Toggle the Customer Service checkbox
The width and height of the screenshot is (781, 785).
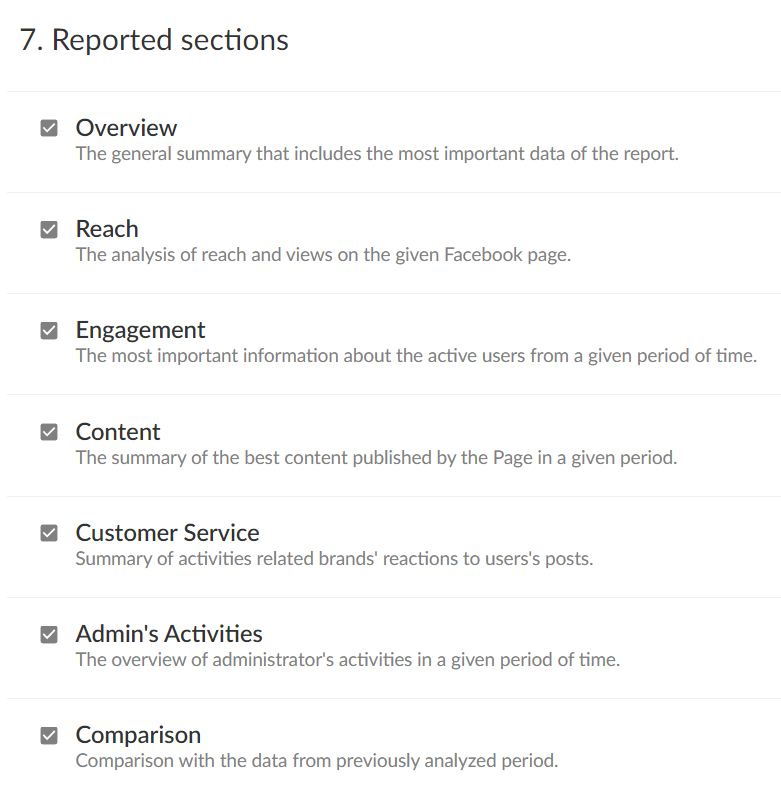tap(49, 533)
